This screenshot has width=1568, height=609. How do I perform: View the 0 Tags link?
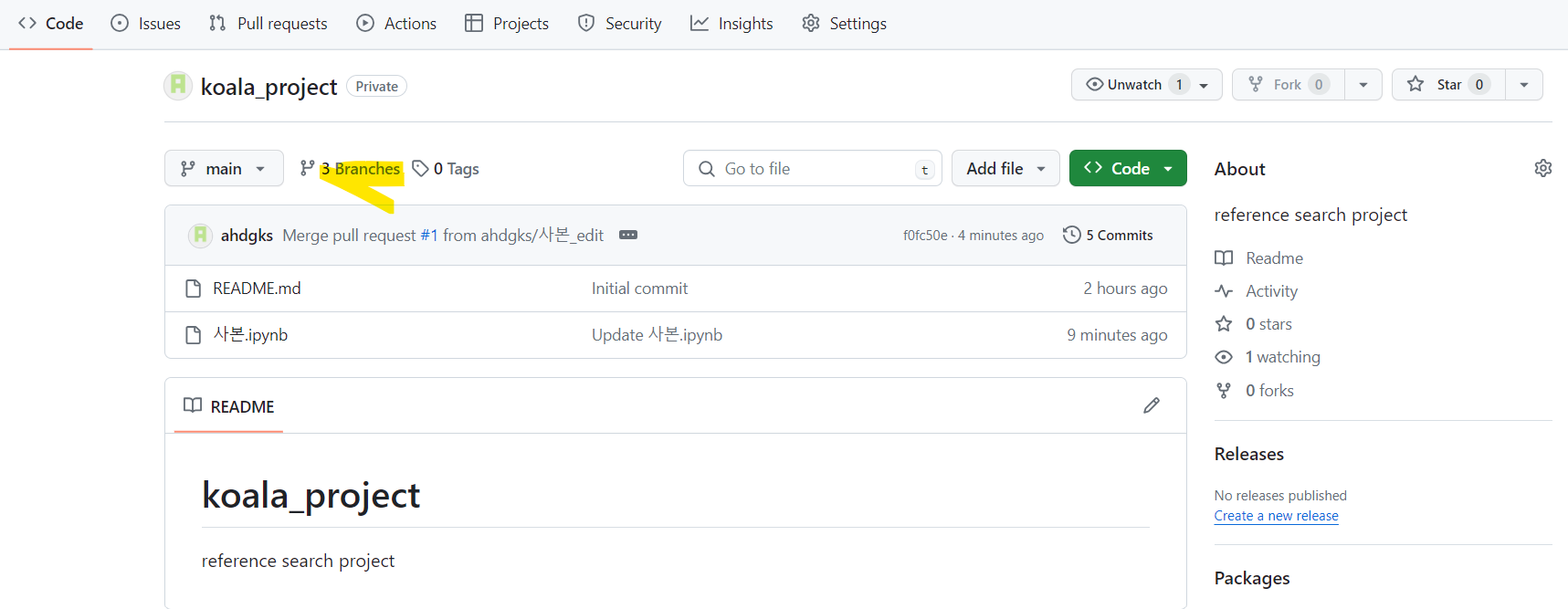click(446, 169)
